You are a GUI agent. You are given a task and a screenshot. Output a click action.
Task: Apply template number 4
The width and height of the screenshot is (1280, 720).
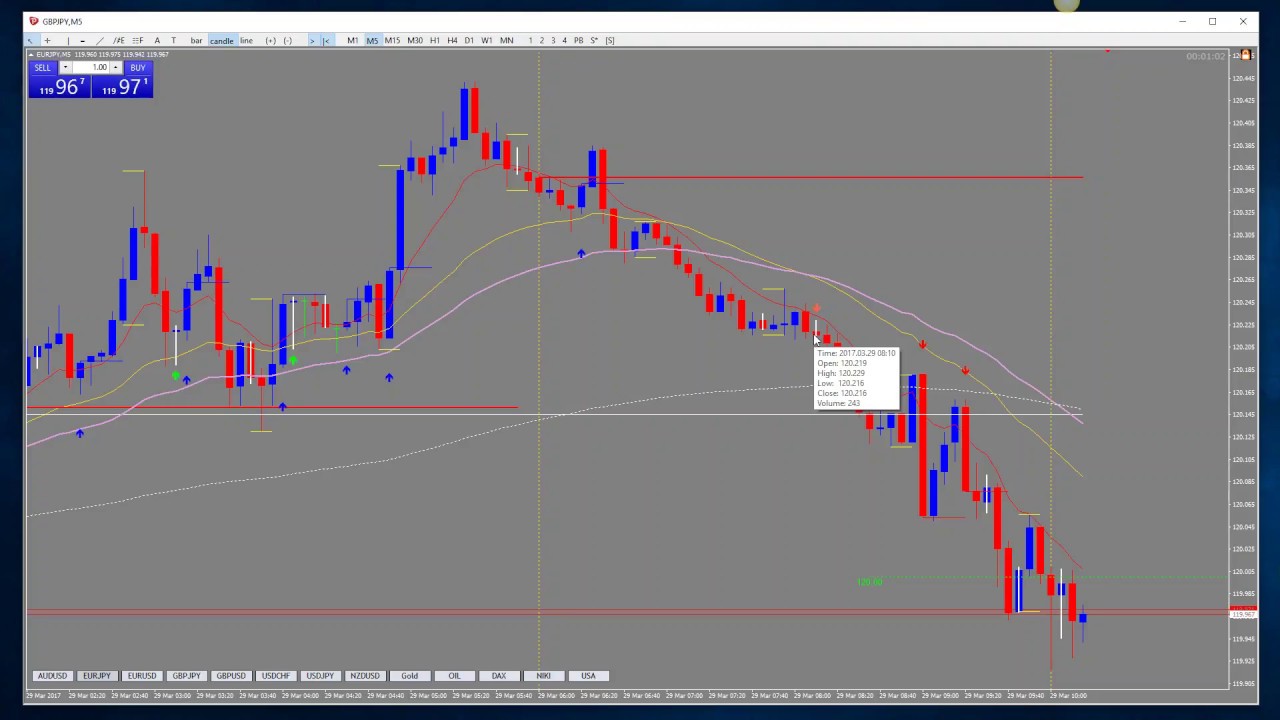pos(564,41)
